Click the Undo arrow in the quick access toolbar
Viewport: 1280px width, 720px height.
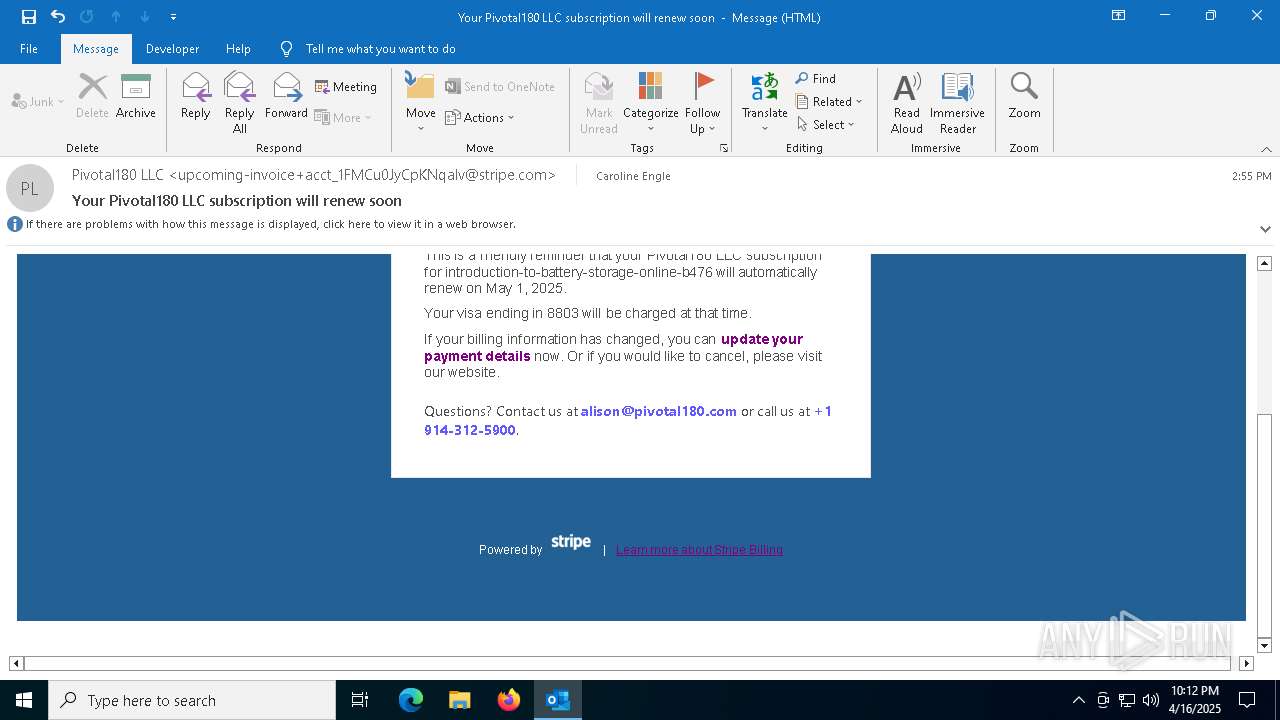click(x=58, y=16)
